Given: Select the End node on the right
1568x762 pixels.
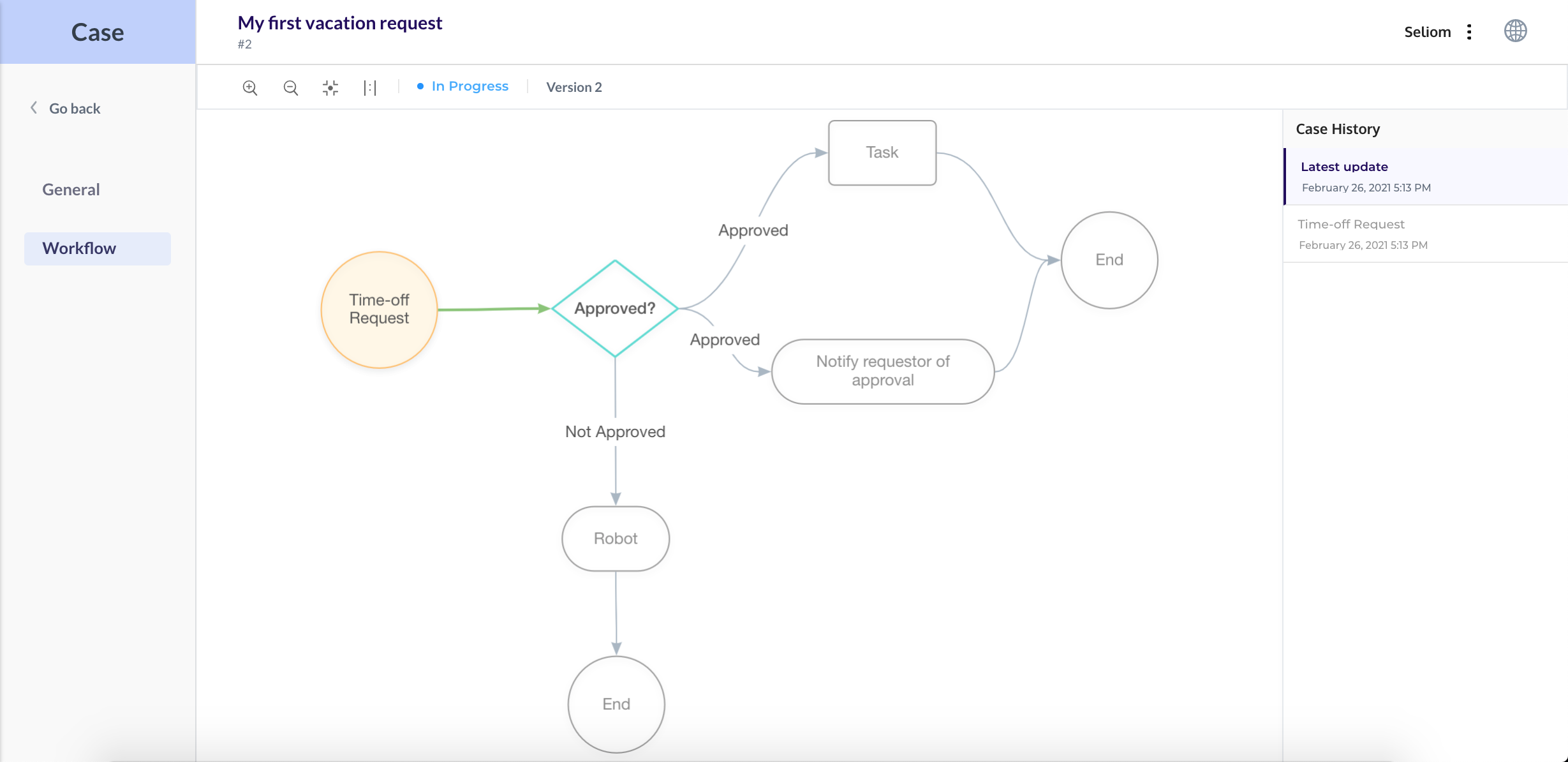Looking at the screenshot, I should click(x=1109, y=260).
